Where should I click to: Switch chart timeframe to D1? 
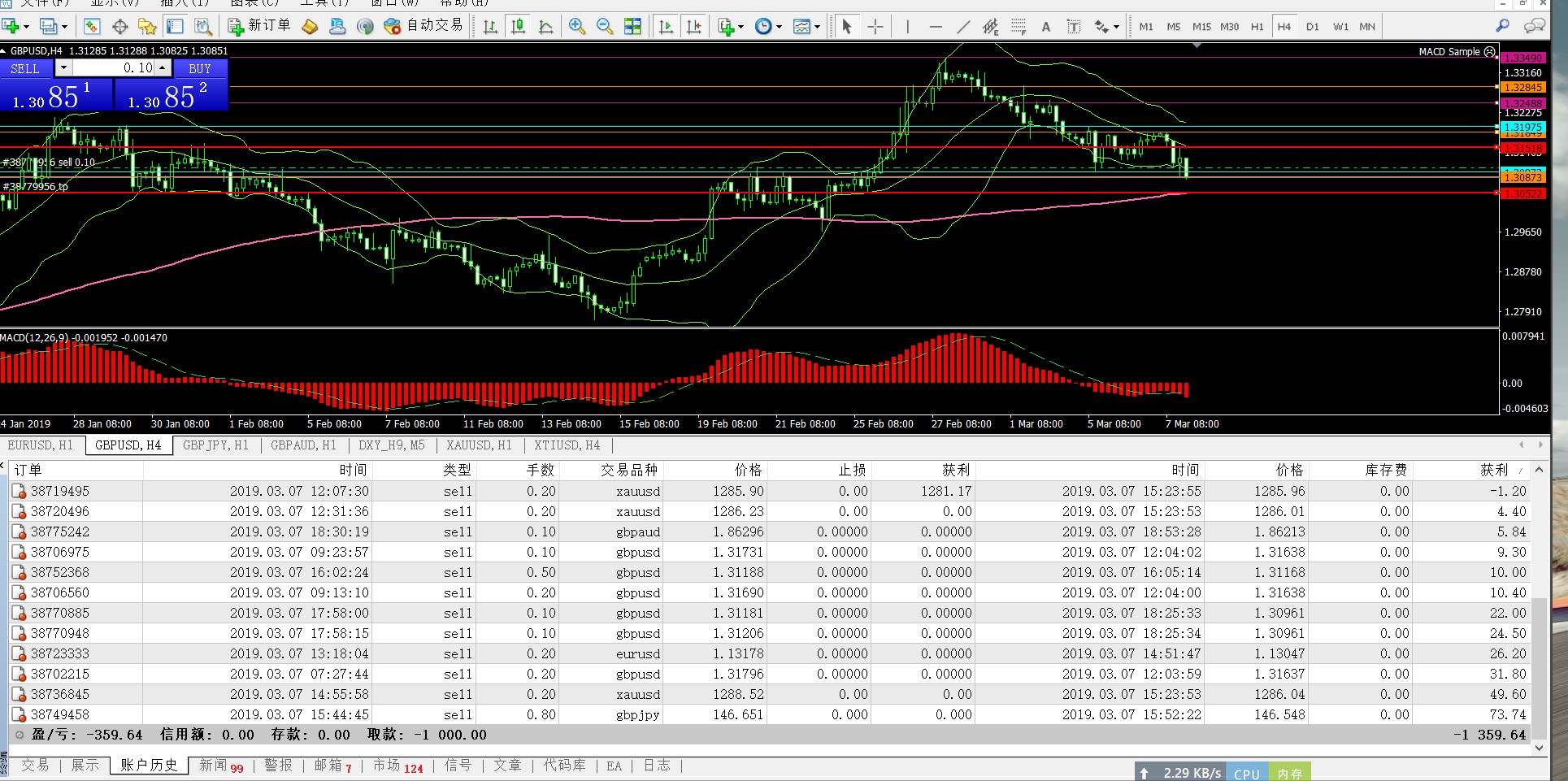pyautogui.click(x=1313, y=27)
